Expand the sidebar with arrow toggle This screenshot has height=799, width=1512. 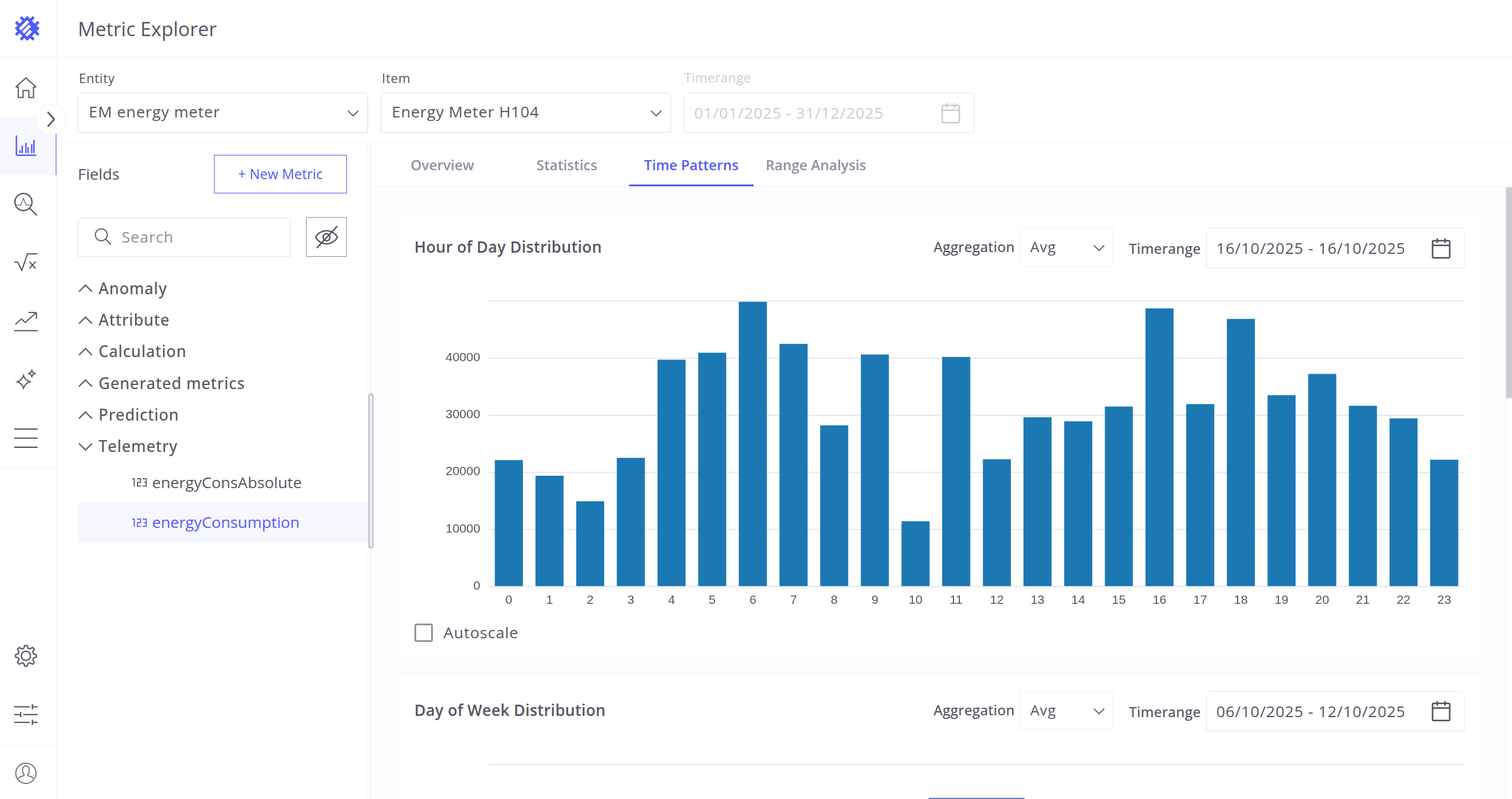(x=51, y=119)
